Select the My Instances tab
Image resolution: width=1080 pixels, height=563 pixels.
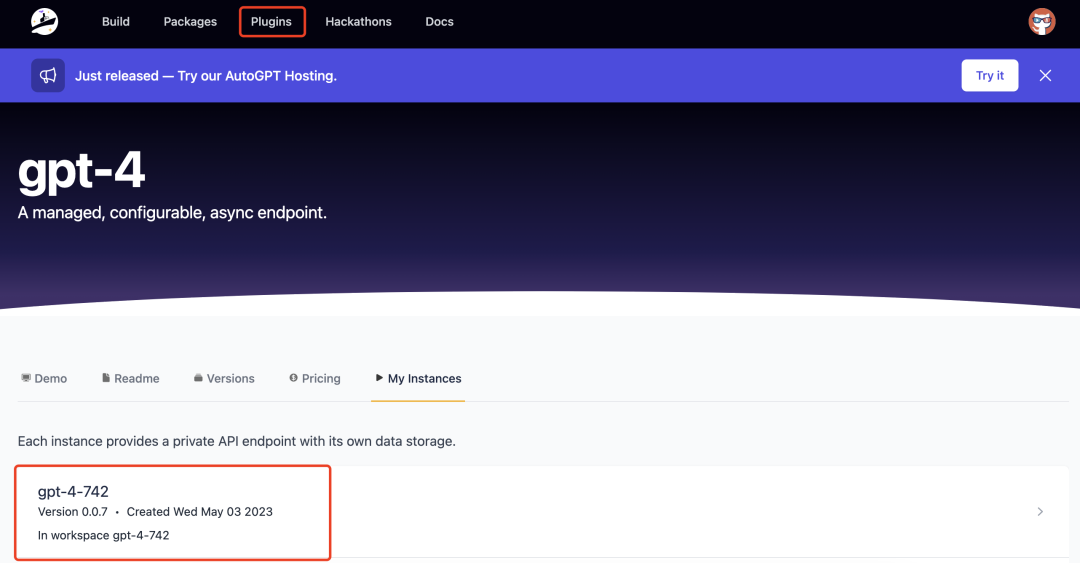[x=418, y=378]
